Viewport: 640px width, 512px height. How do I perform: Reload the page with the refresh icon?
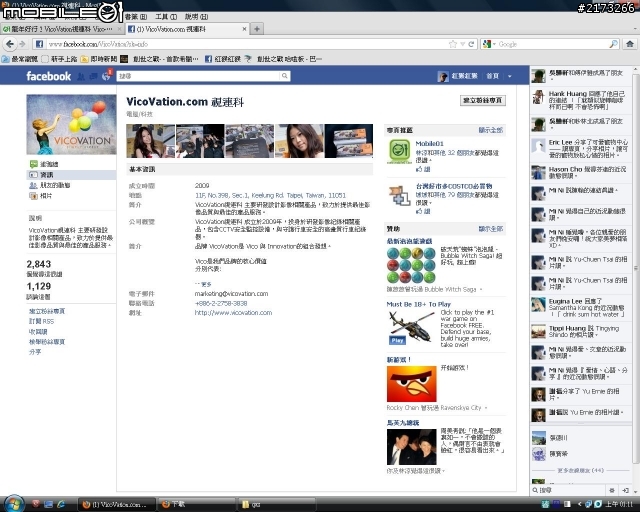pos(471,44)
